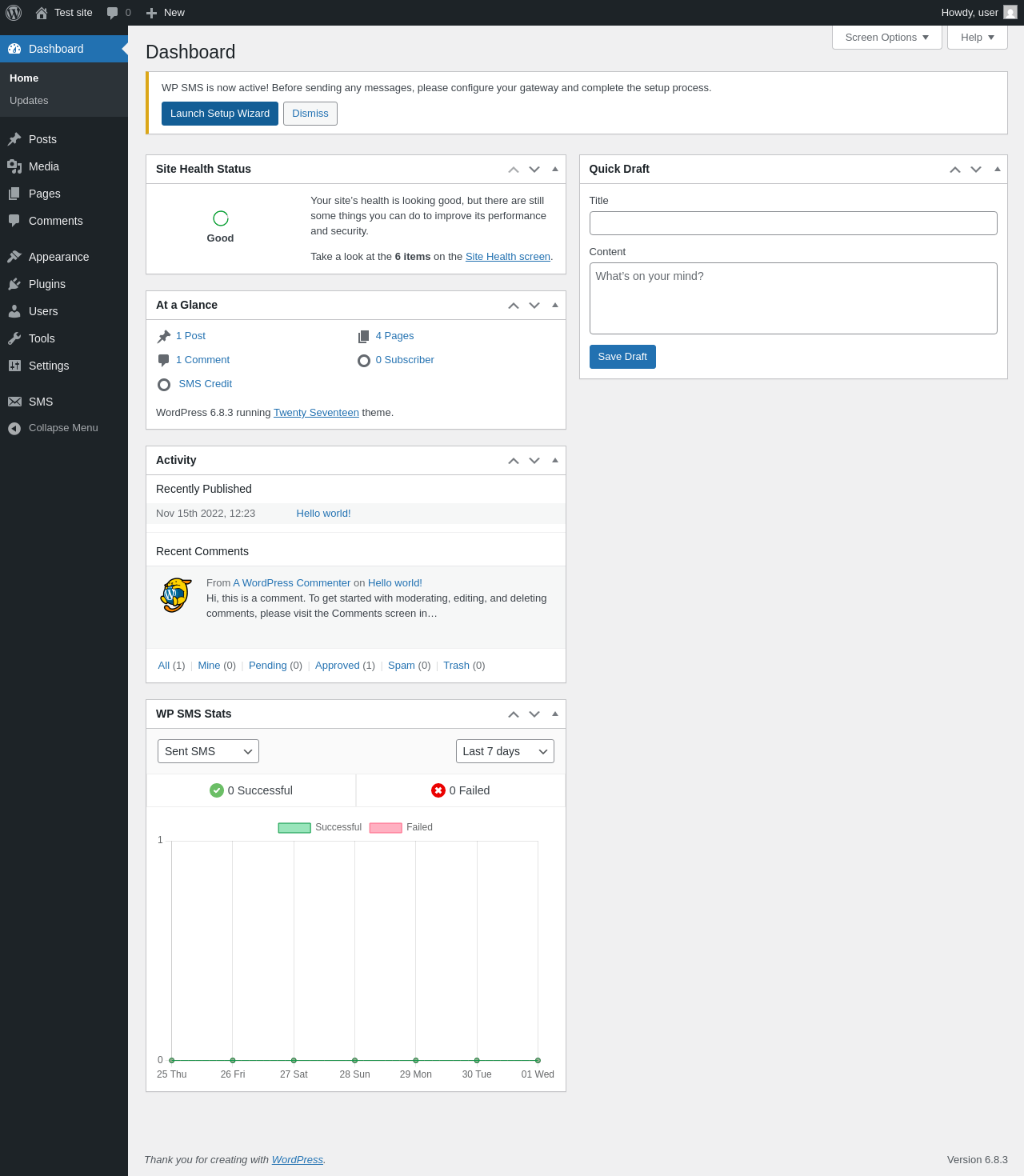This screenshot has width=1024, height=1176.
Task: Open the comments bubble icon in admin bar
Action: coord(113,13)
